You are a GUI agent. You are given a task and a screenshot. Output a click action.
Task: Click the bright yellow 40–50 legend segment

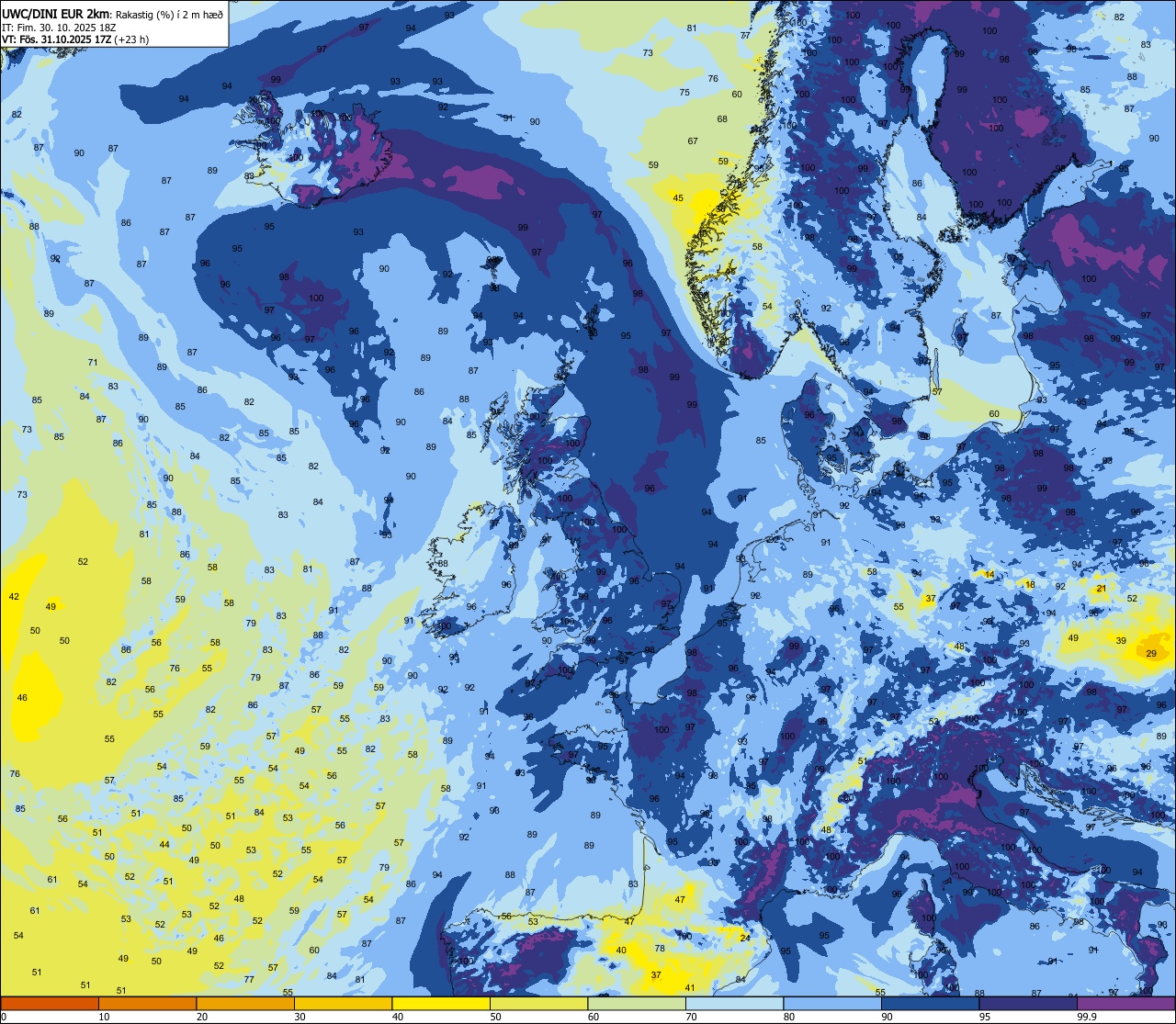pyautogui.click(x=441, y=1003)
